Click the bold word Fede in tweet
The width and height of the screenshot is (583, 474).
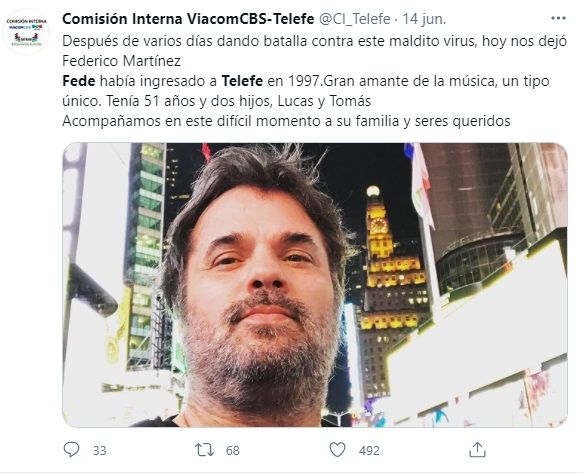point(79,81)
